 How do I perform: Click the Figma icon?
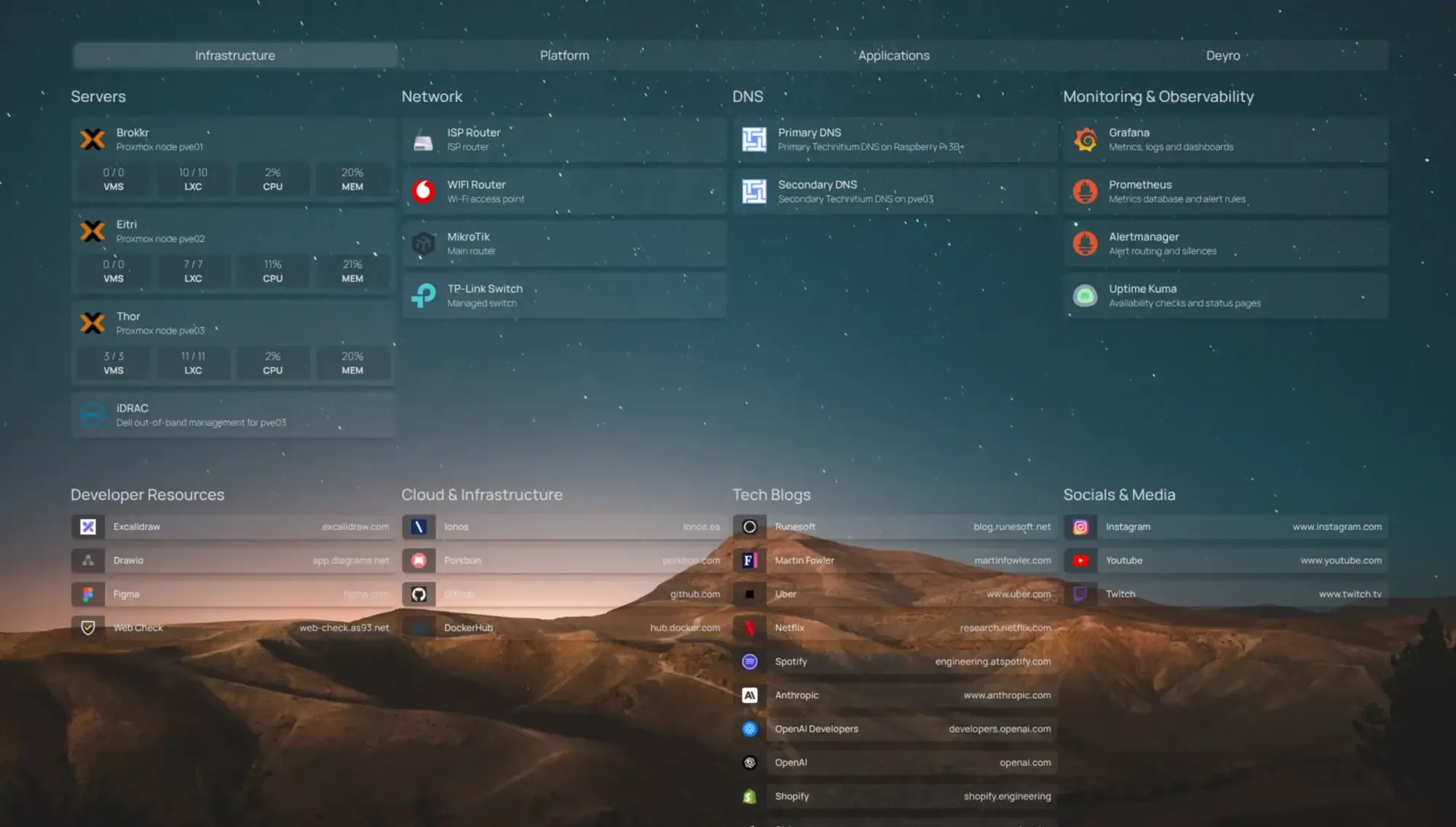click(x=88, y=594)
